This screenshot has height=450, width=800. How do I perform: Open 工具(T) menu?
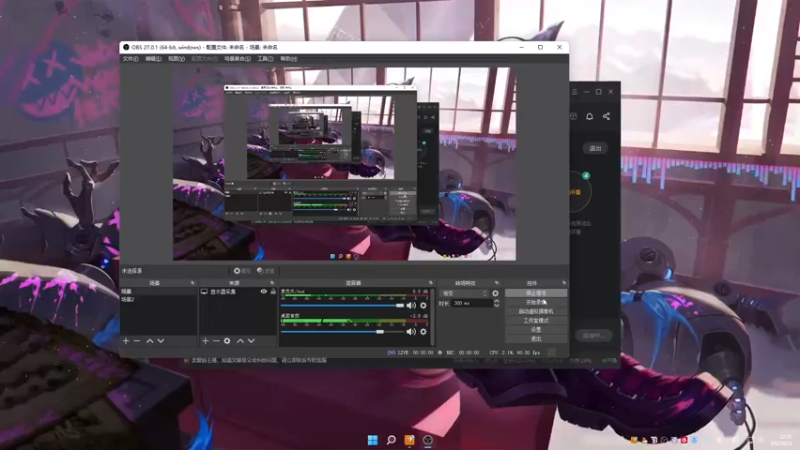click(265, 59)
